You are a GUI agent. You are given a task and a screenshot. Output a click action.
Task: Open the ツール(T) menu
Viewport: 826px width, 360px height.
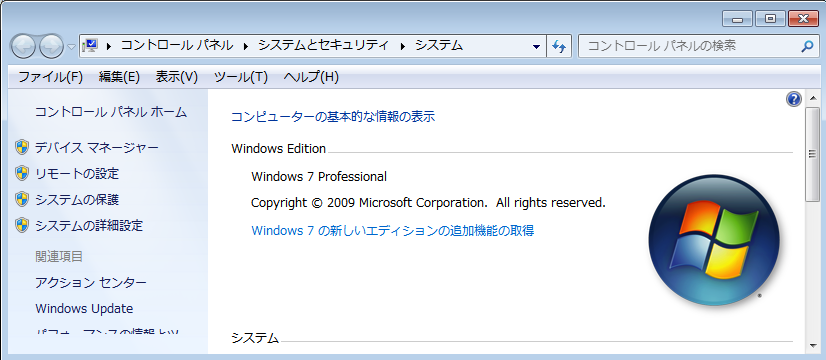tap(241, 77)
